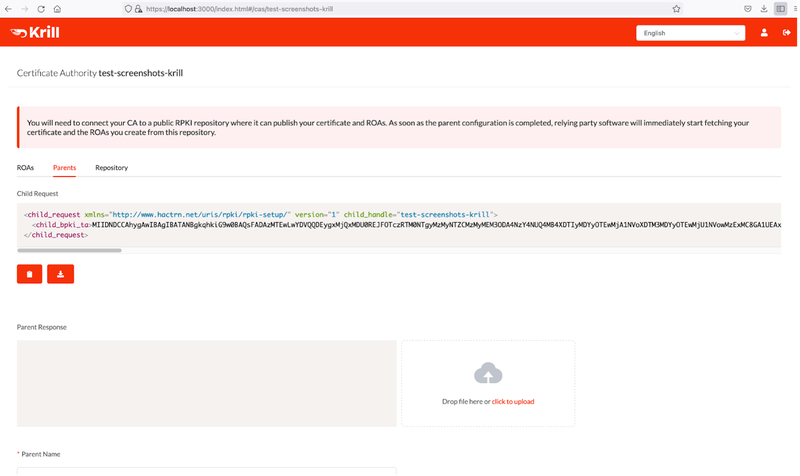Switch to the Repository tab
Image resolution: width=800 pixels, height=476 pixels.
[111, 168]
